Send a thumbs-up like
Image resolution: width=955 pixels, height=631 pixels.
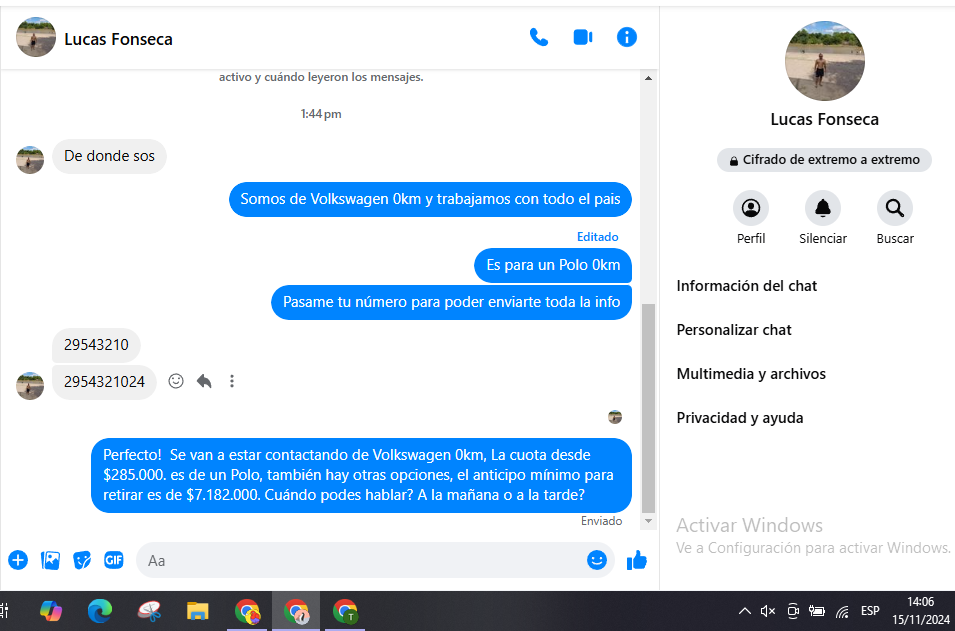[636, 560]
